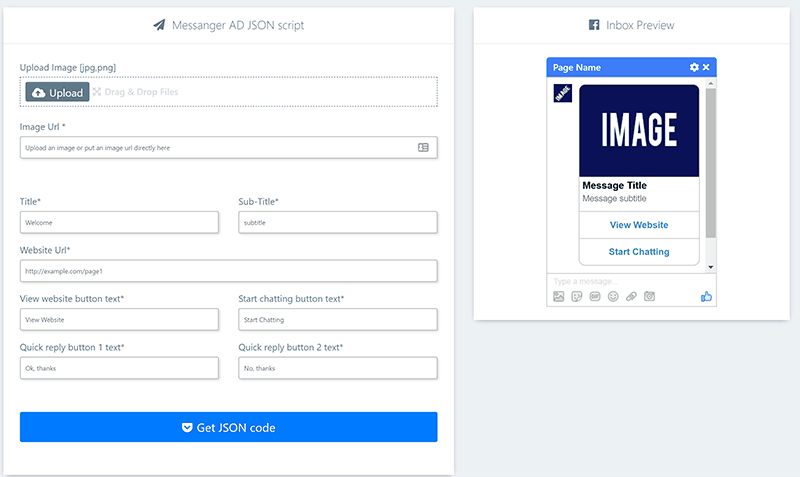Click the card icon inside Image Url field
The width and height of the screenshot is (800, 477).
pos(423,147)
